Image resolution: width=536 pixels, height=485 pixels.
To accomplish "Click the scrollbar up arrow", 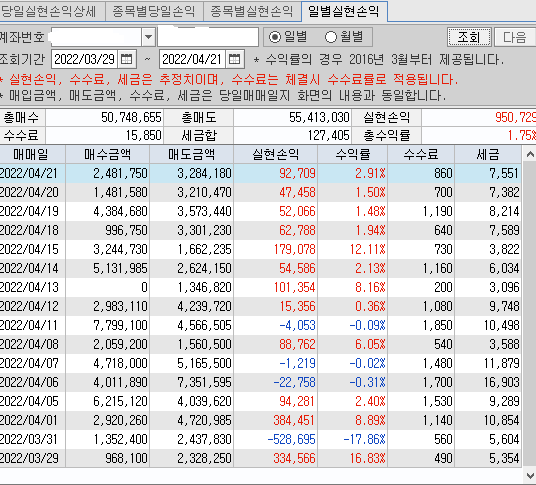I will coord(530,154).
